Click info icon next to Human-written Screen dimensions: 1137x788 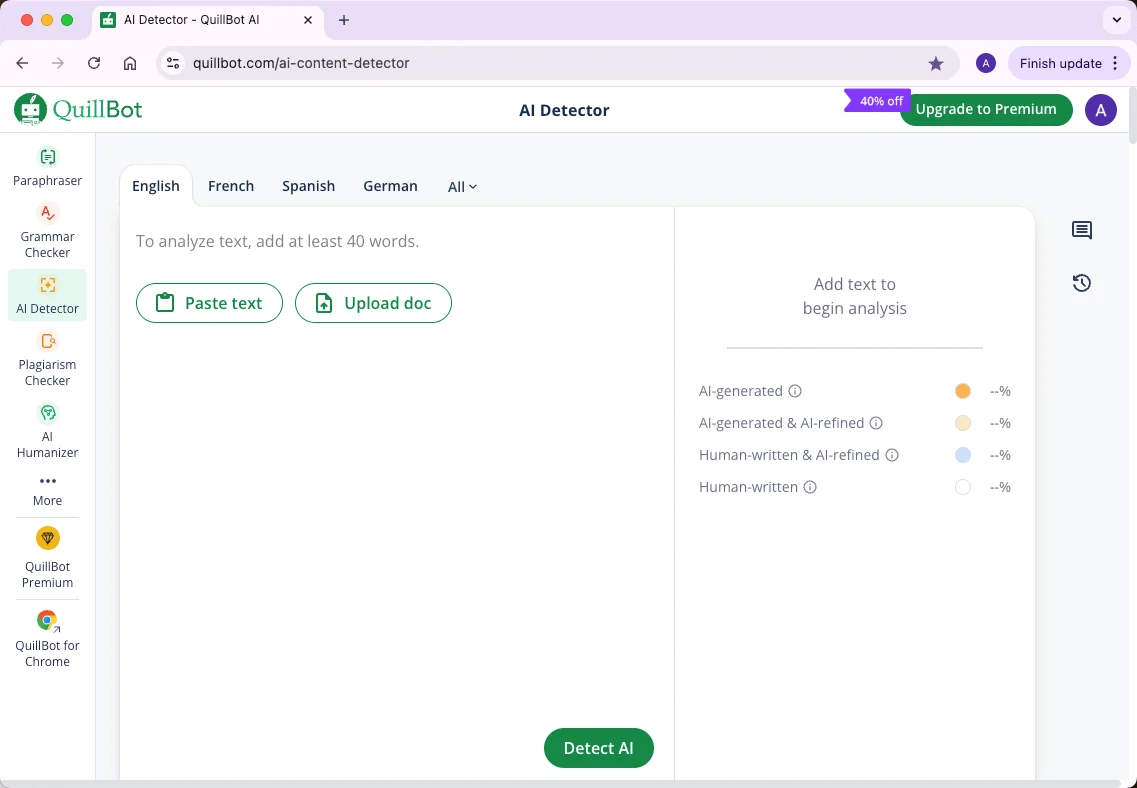810,487
